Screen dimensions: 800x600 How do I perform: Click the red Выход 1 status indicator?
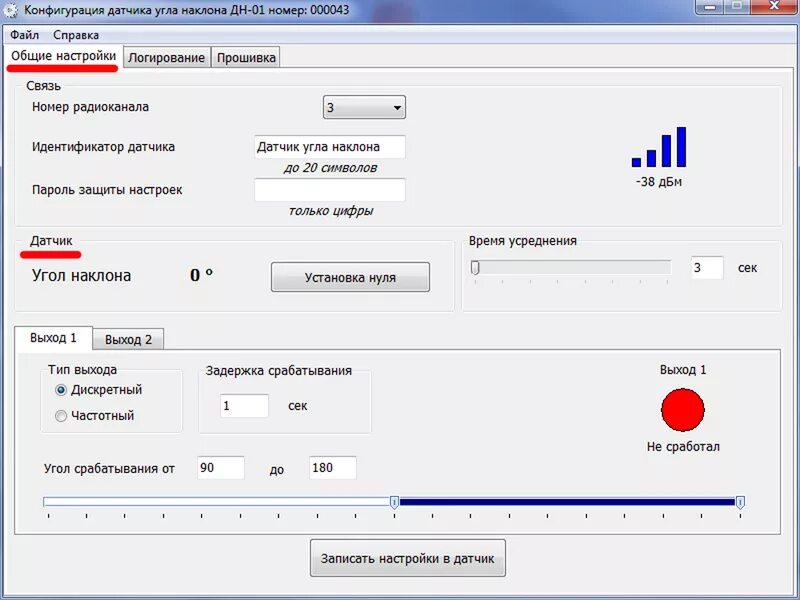click(x=683, y=410)
